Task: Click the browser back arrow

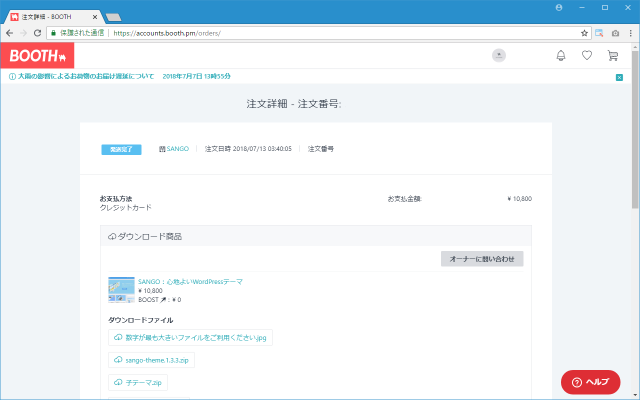Action: point(9,32)
